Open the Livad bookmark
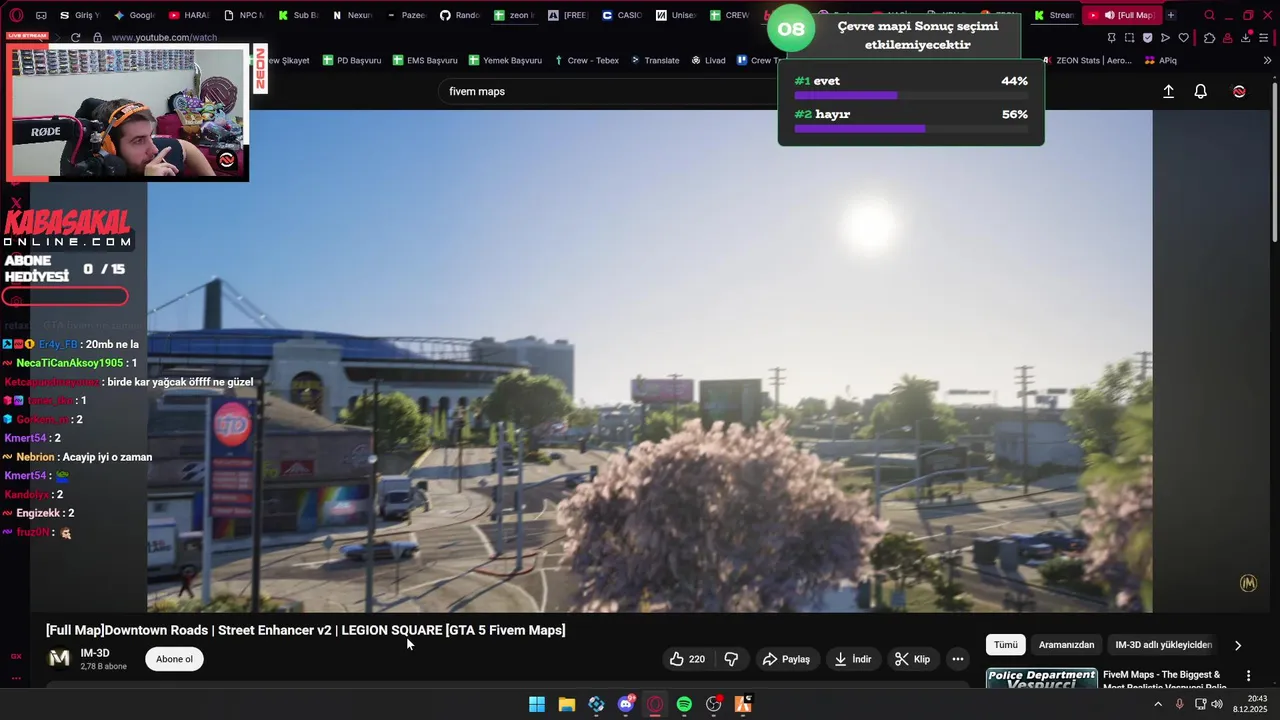The height and width of the screenshot is (720, 1280). point(707,60)
